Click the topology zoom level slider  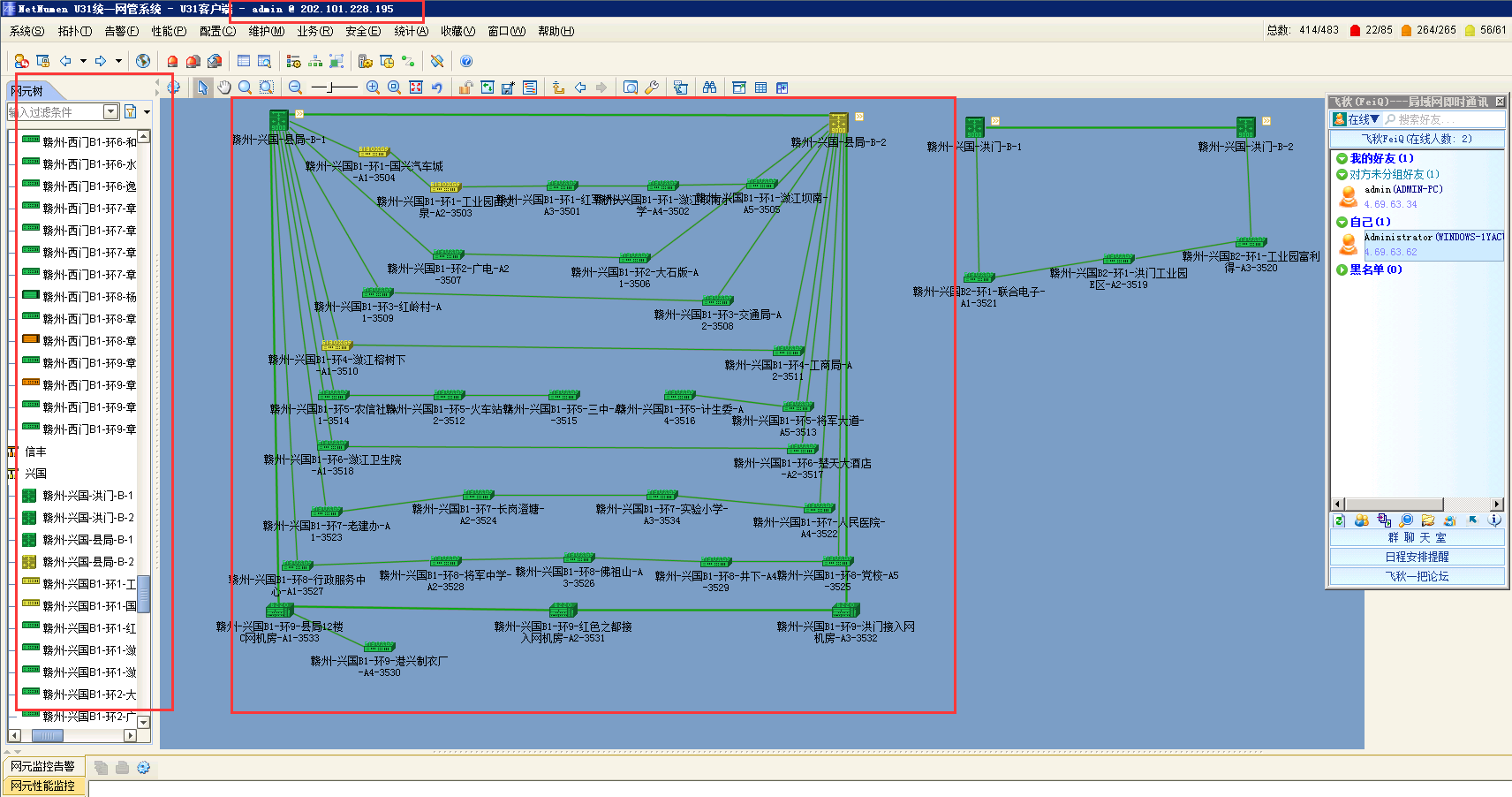[335, 87]
